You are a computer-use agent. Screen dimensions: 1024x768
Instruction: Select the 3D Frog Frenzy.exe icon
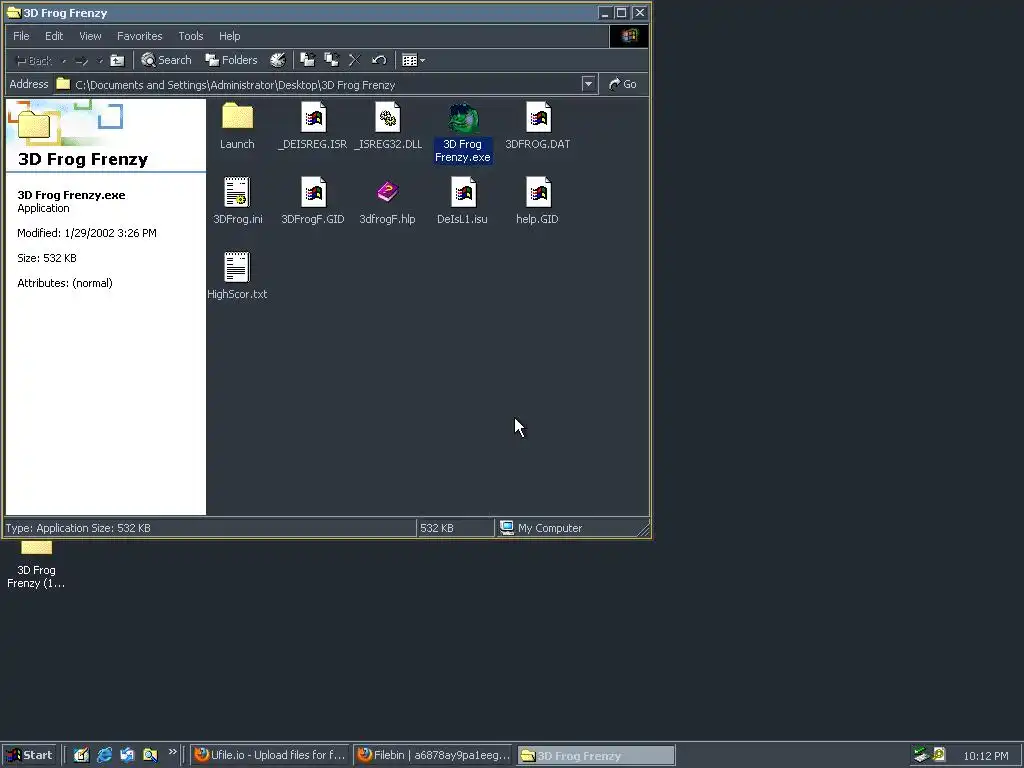coord(462,133)
